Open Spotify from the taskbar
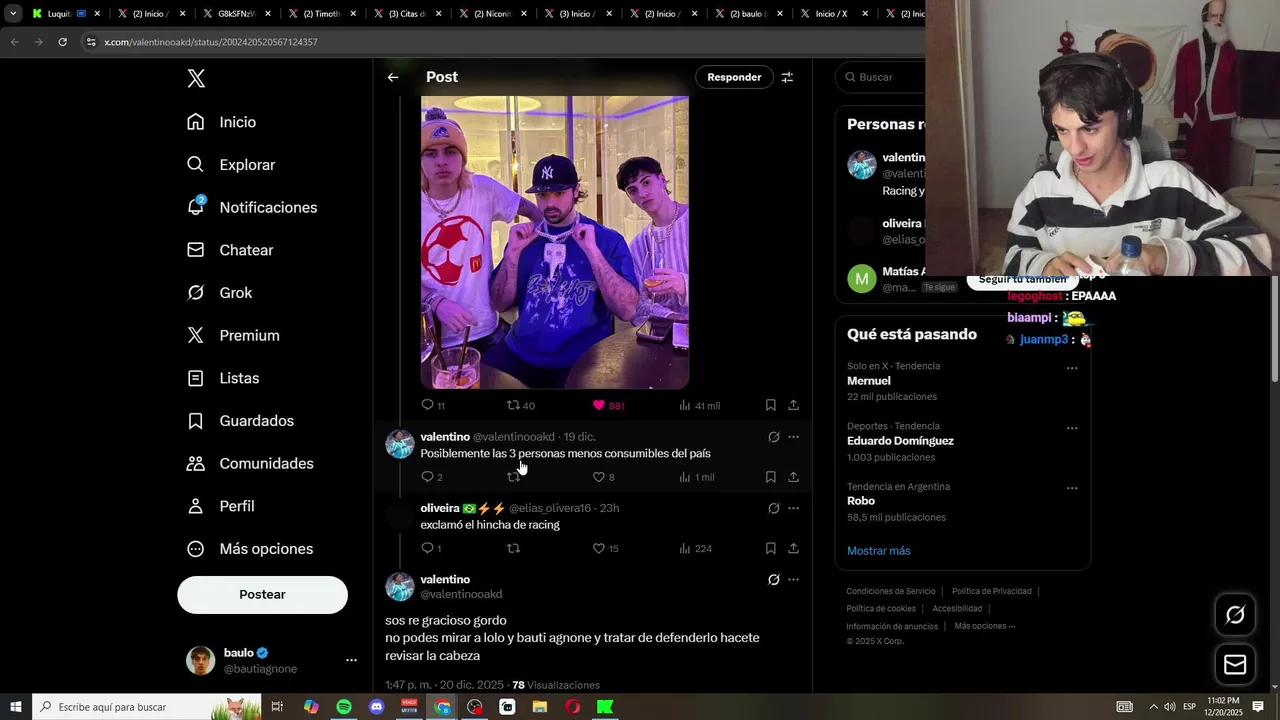This screenshot has width=1280, height=720. (344, 707)
